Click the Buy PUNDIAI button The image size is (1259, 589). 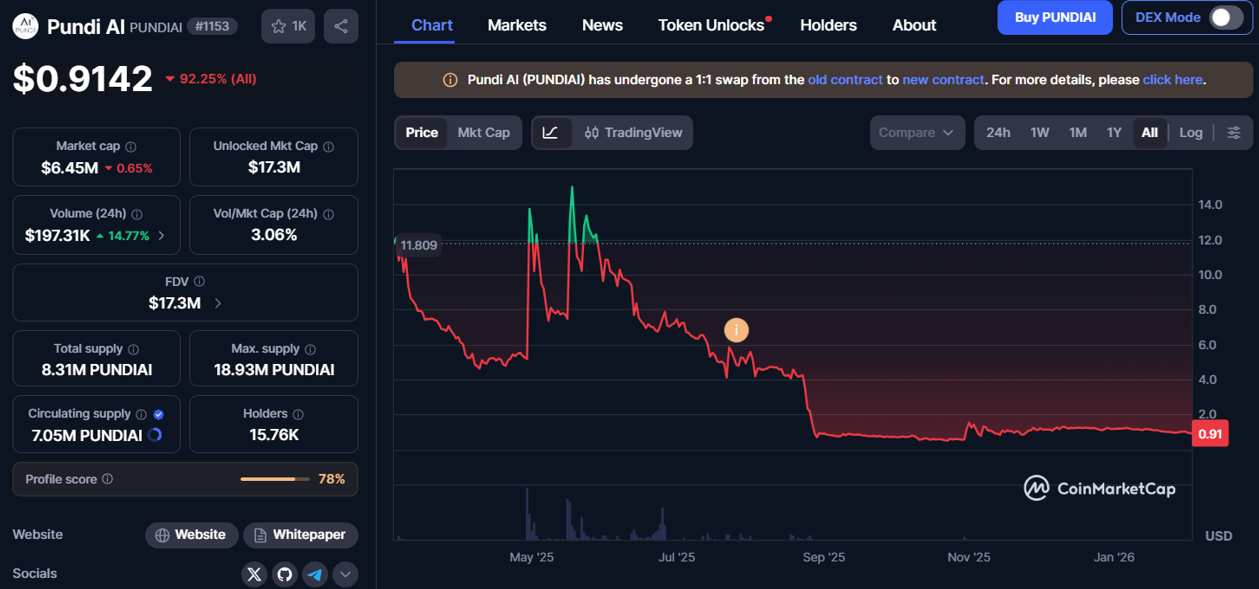[x=1055, y=17]
